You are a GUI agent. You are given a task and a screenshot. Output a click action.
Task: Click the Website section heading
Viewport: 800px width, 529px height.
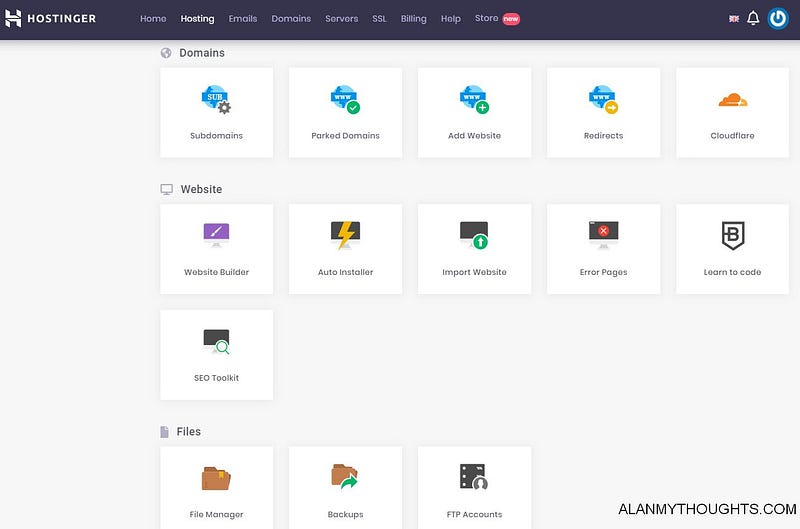coord(202,189)
